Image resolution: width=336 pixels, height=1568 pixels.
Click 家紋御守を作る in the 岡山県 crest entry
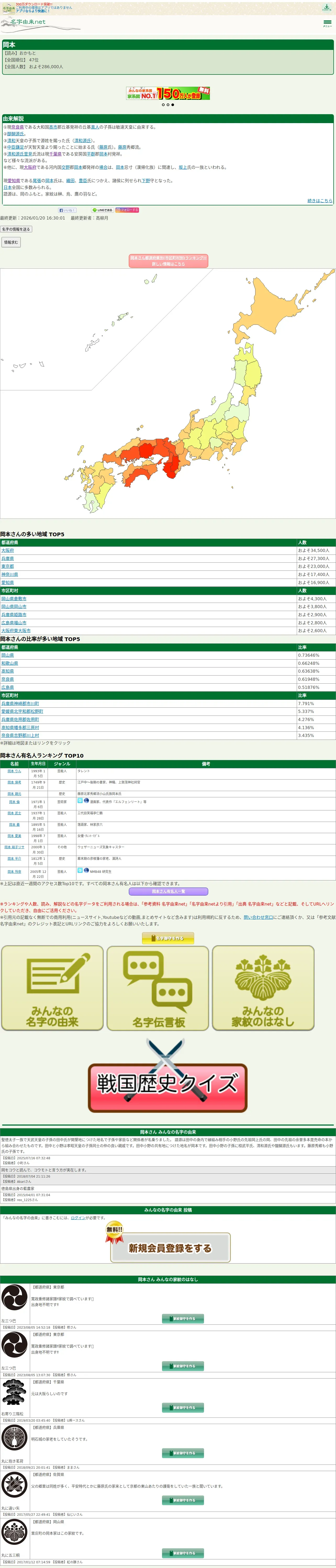(183, 1553)
